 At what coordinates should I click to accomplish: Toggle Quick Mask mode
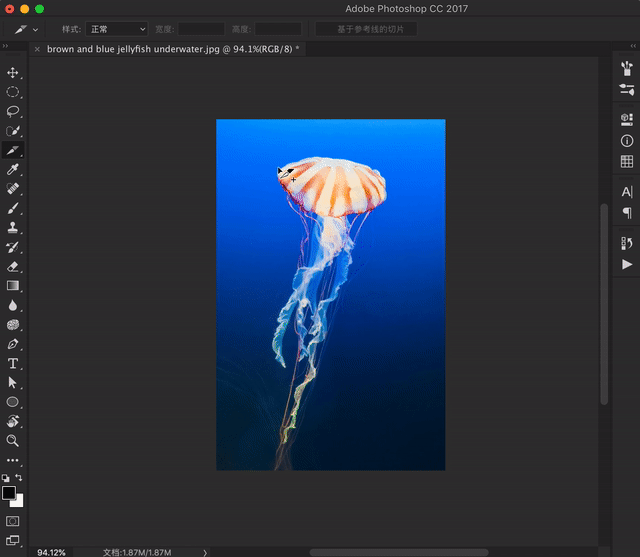coord(13,521)
